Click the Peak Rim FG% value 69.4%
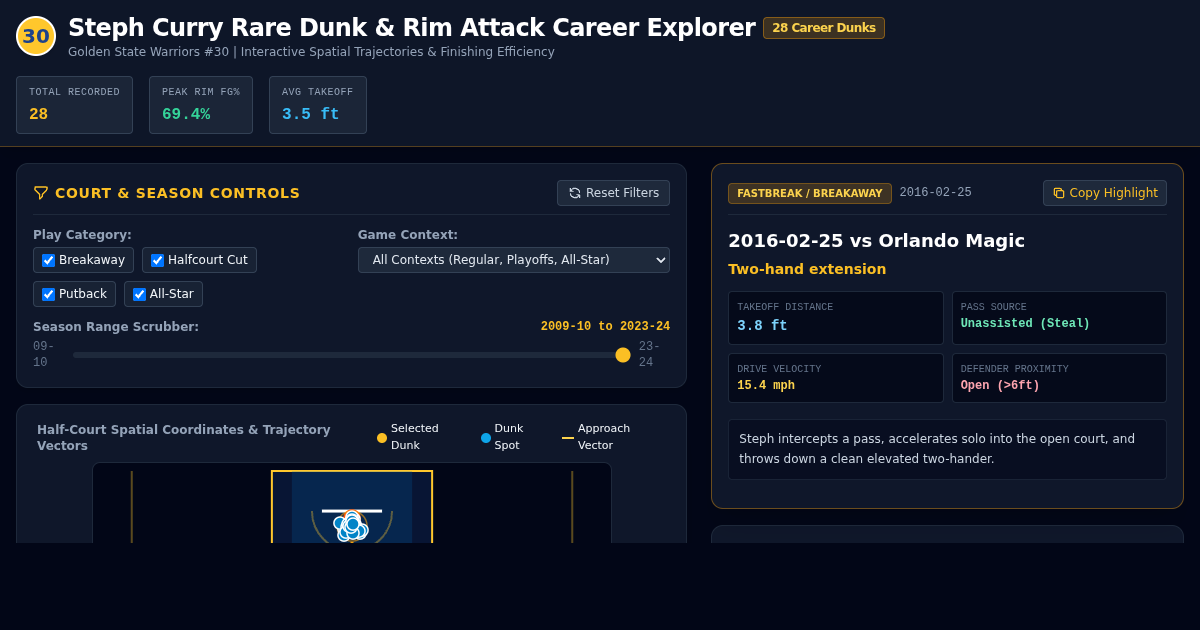Viewport: 1200px width, 630px height. (186, 114)
